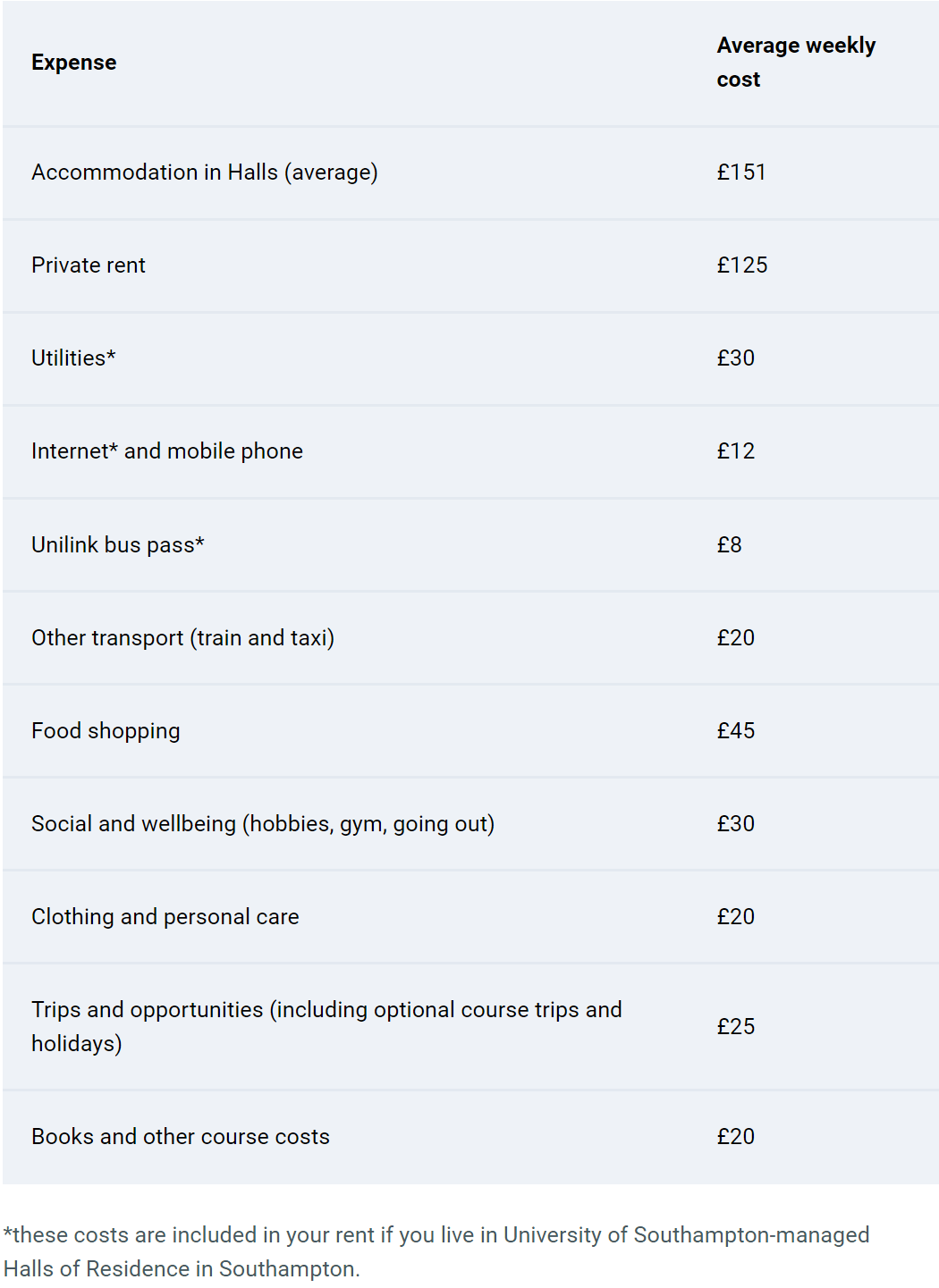Select the Utilities* row label

73,358
